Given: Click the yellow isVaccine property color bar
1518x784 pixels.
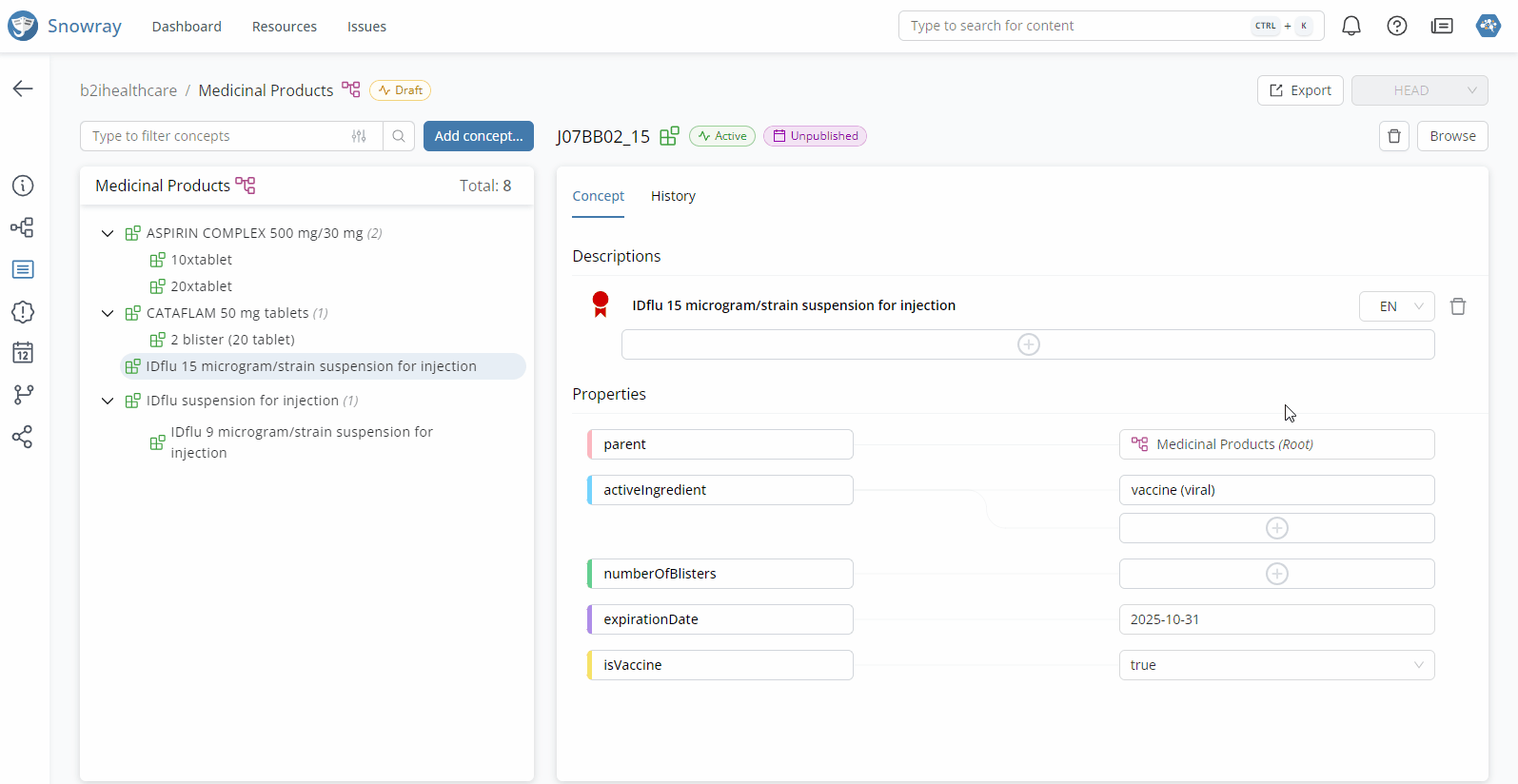Looking at the screenshot, I should click(x=590, y=665).
